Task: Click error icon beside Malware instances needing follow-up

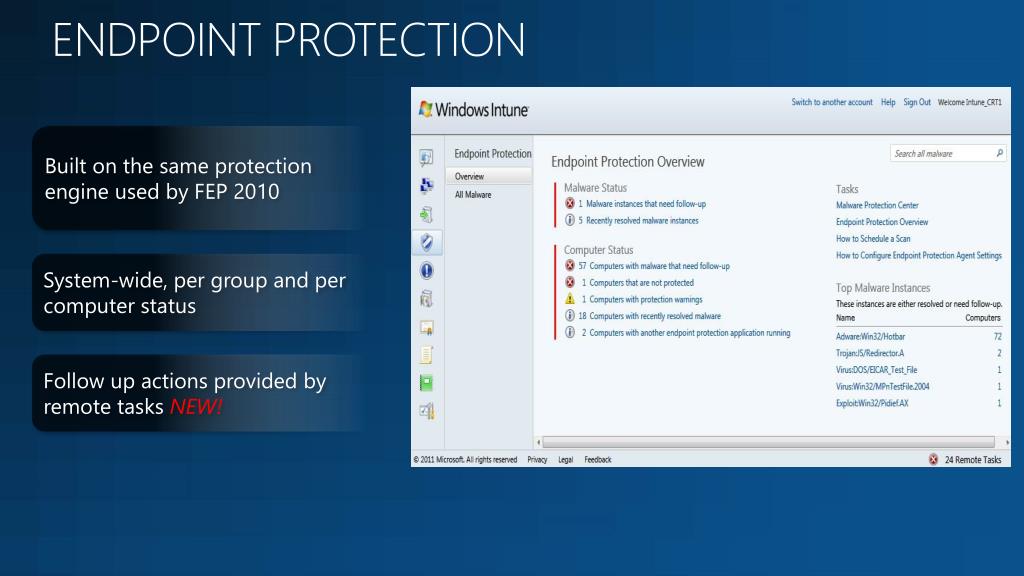Action: click(x=570, y=204)
